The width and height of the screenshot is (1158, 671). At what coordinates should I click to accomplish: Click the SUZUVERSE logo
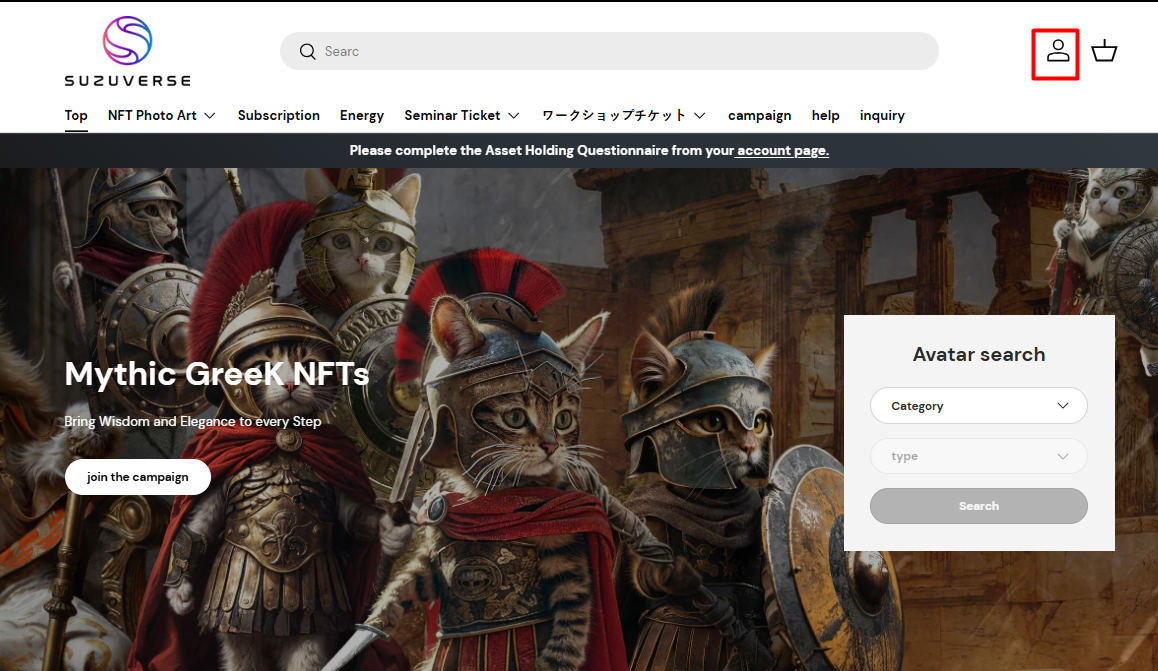pos(127,51)
